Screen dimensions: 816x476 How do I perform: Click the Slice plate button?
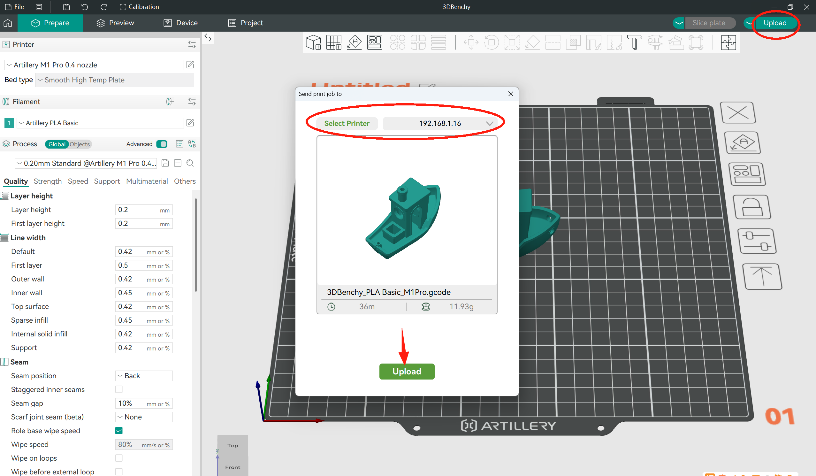click(x=709, y=23)
